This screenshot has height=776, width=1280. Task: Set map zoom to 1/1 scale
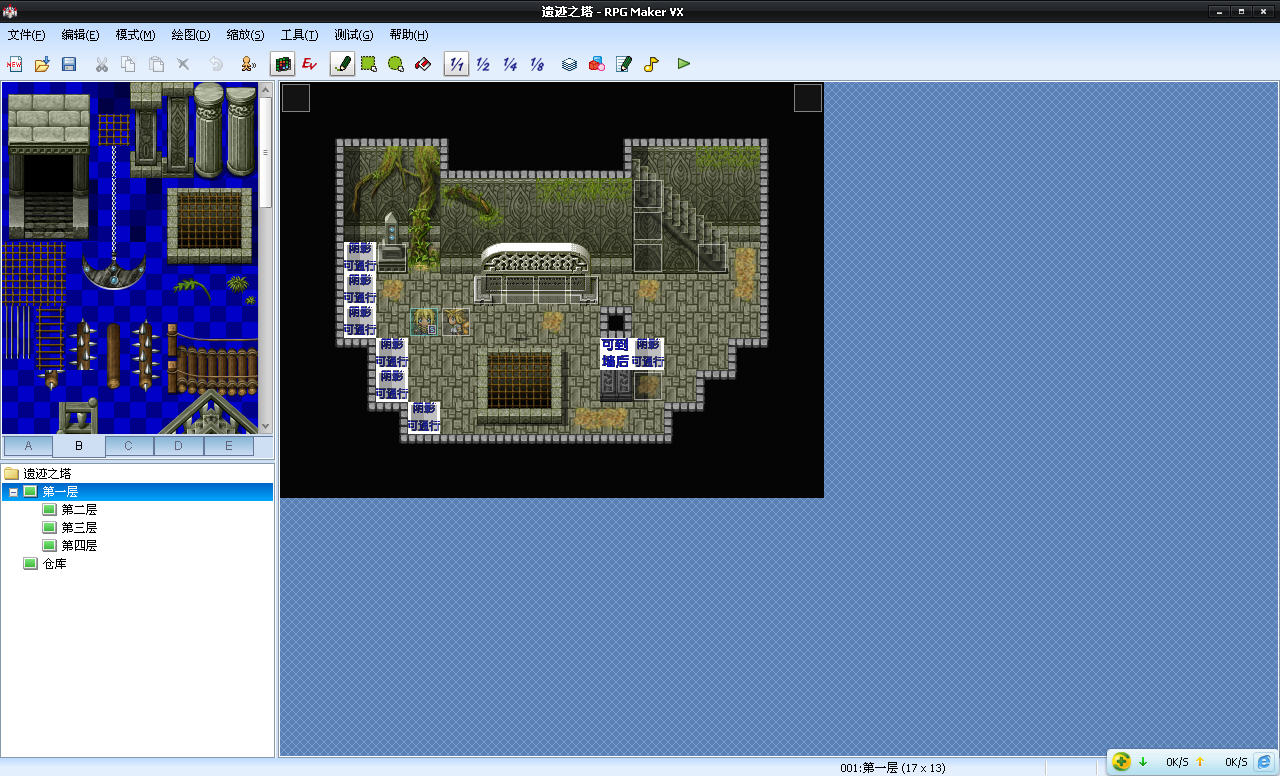click(456, 64)
